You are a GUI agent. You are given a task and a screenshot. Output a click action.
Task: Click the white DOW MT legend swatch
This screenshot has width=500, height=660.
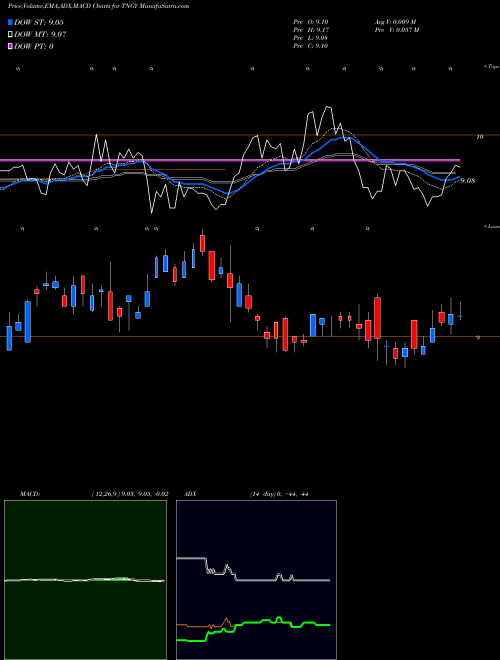(x=10, y=35)
